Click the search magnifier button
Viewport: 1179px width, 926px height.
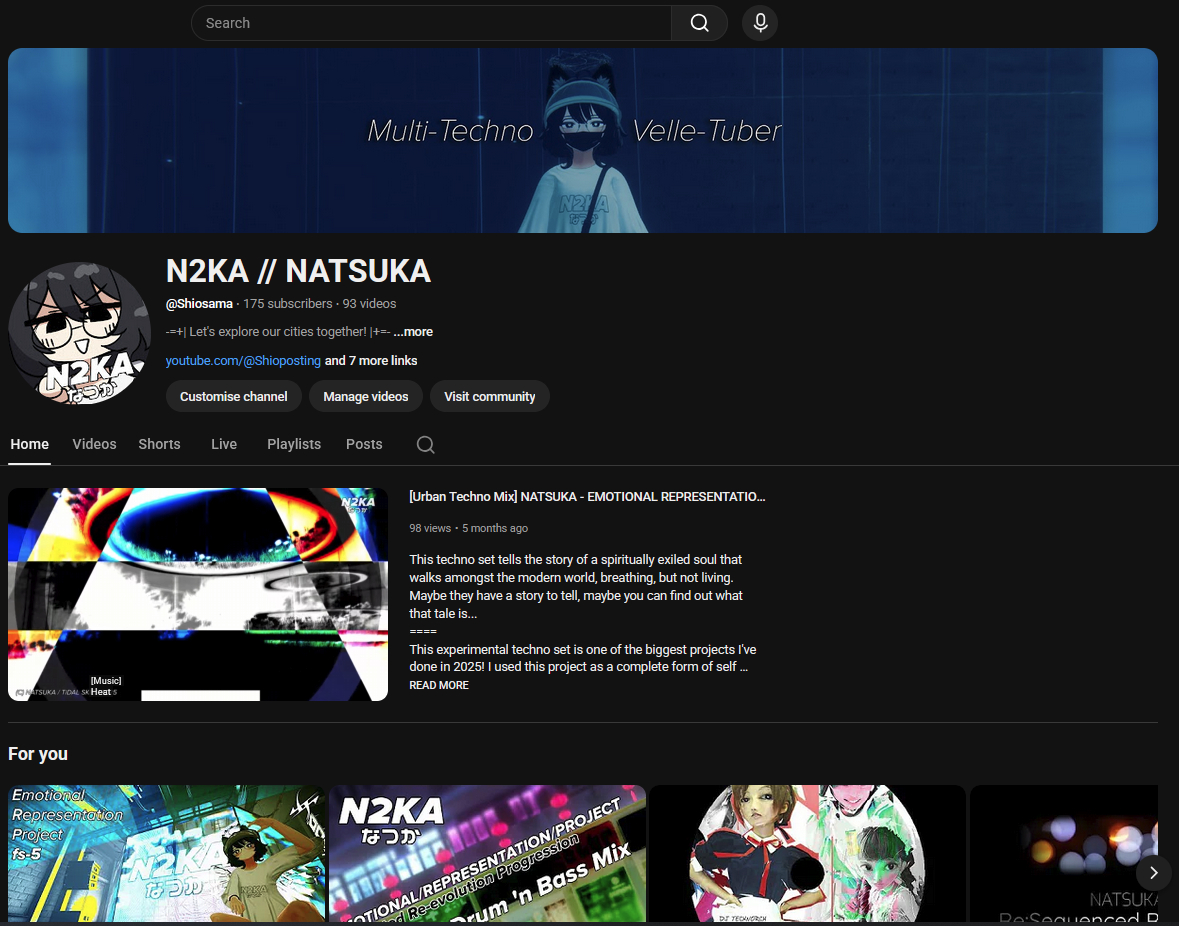pyautogui.click(x=699, y=23)
